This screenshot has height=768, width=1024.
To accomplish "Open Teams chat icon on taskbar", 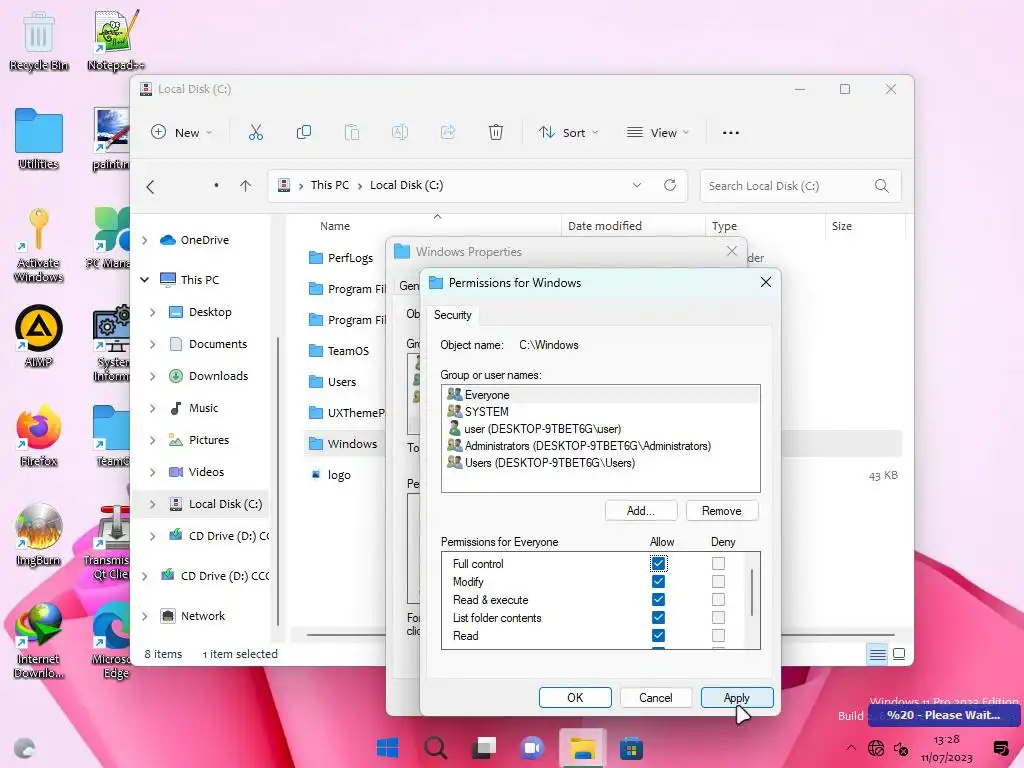I will click(532, 748).
